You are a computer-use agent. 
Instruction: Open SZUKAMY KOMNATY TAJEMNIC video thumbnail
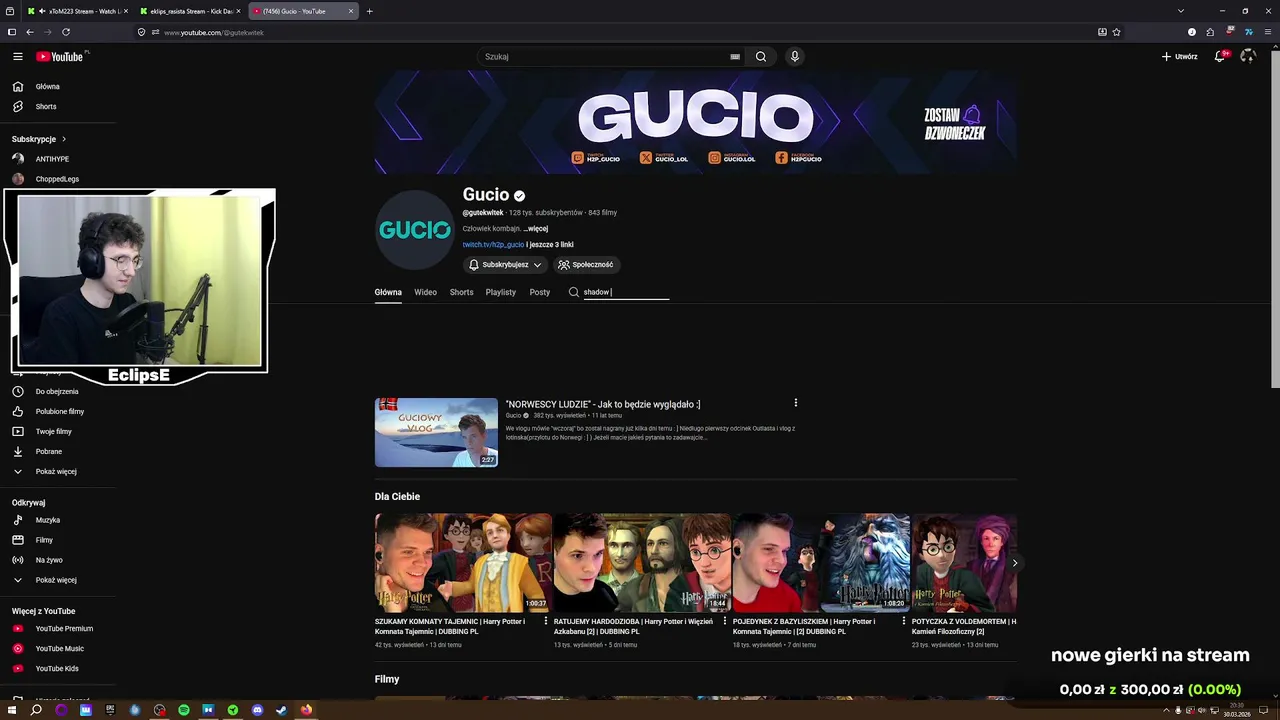coord(463,563)
